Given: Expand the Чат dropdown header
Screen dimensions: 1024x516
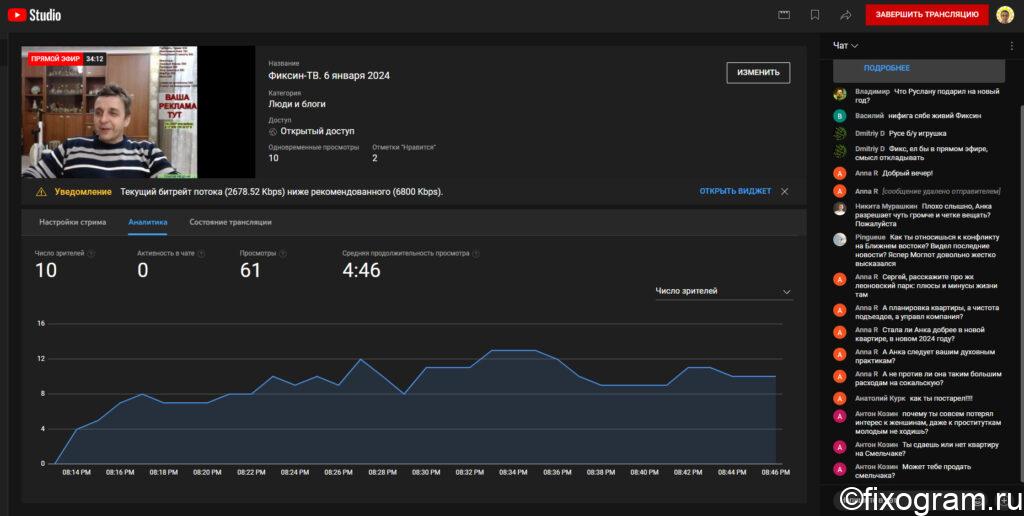Looking at the screenshot, I should 846,46.
